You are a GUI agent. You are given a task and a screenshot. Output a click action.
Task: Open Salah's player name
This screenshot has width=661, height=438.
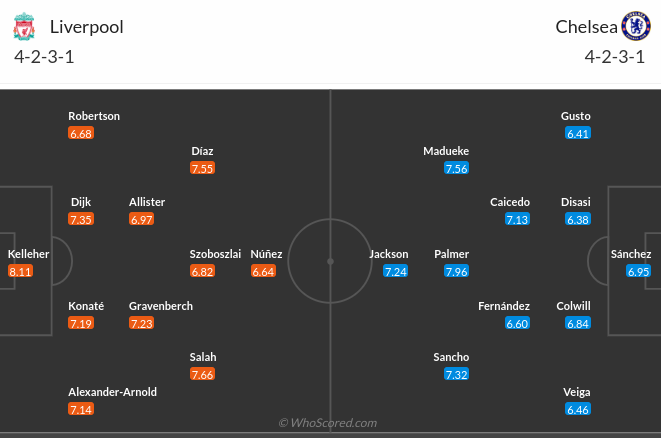tap(203, 357)
